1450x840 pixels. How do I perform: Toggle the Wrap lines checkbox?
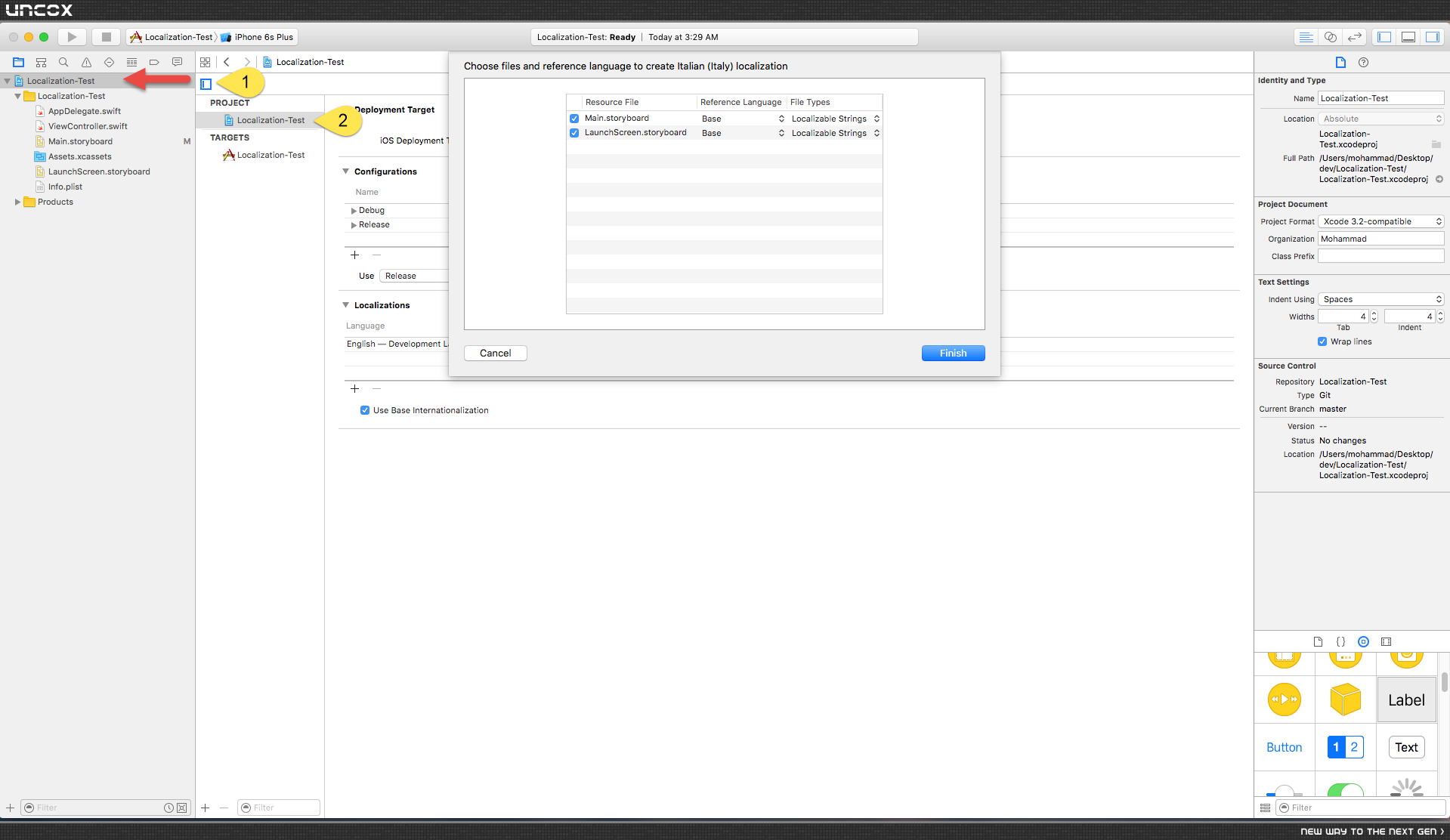click(x=1322, y=341)
